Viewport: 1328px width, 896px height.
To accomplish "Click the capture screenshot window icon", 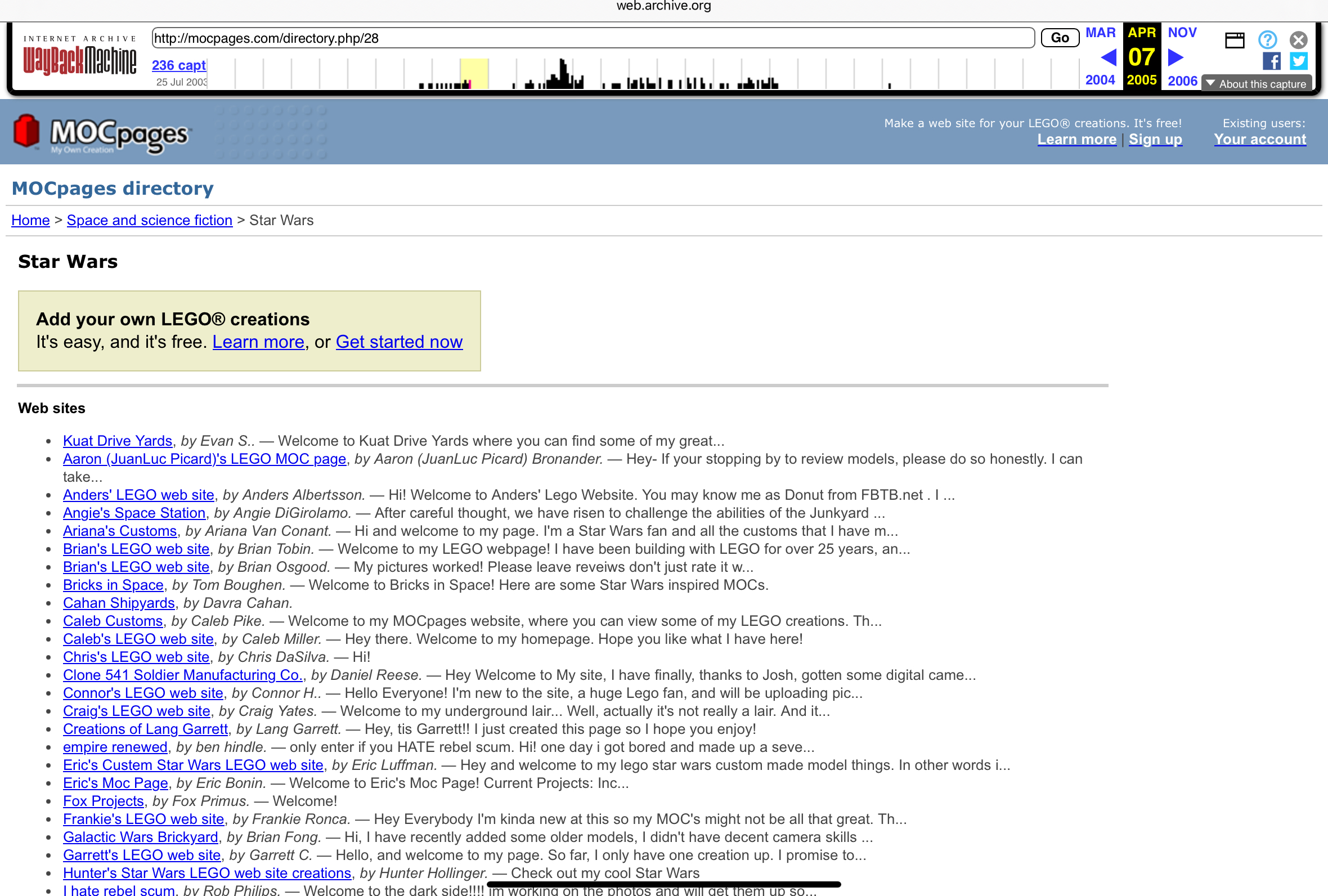I will click(1235, 39).
